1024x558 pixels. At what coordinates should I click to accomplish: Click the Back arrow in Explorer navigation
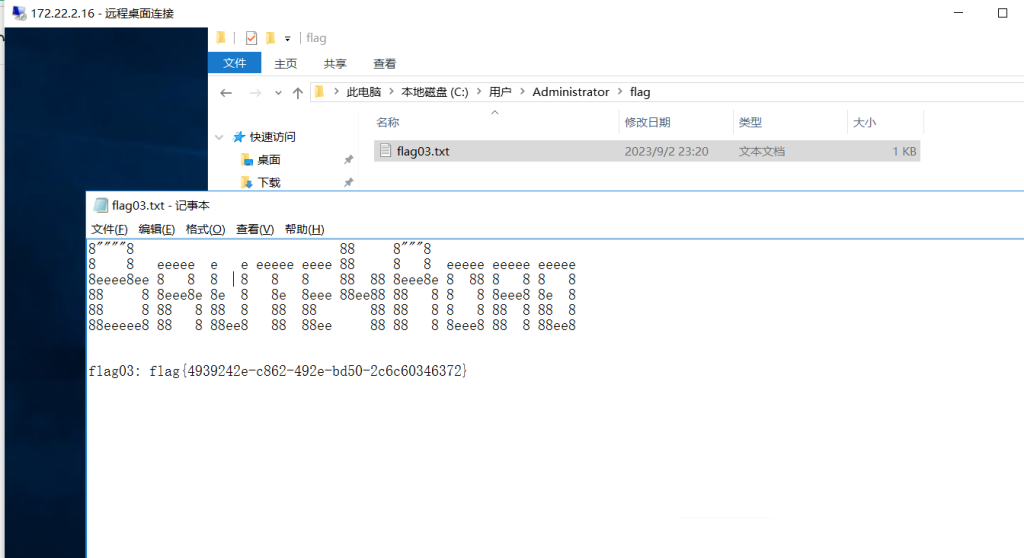[x=226, y=92]
